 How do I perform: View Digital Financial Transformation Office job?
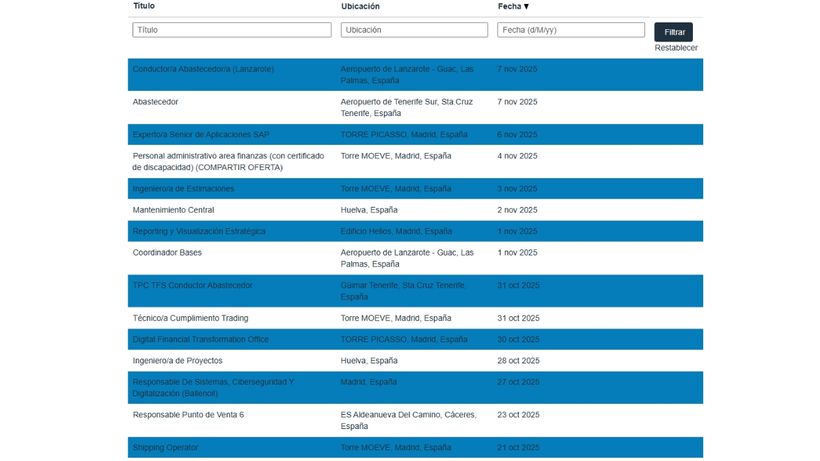[200, 340]
